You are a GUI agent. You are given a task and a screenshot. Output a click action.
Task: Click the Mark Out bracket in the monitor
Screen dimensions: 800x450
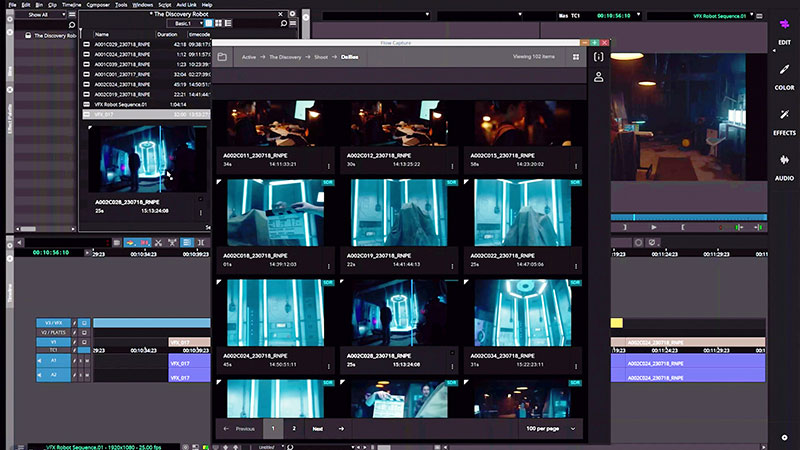coord(624,228)
